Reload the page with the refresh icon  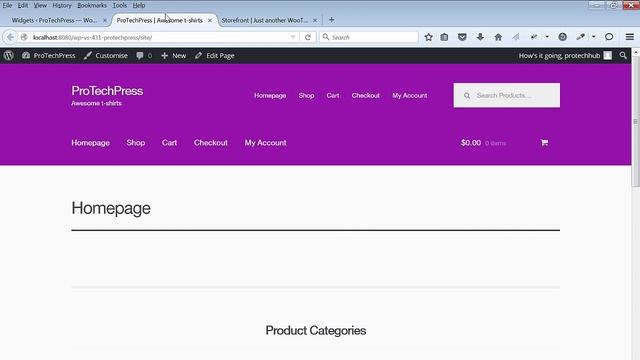(x=308, y=37)
